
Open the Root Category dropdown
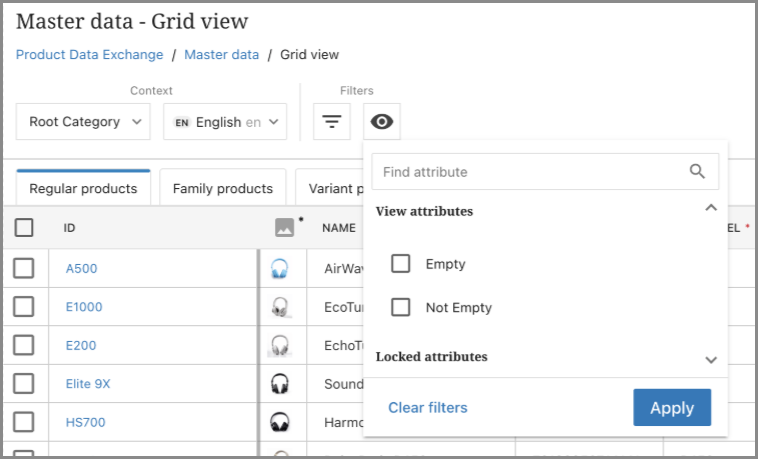click(83, 122)
